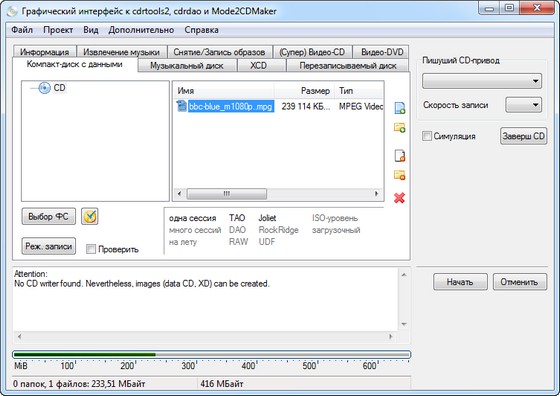Select the Компакт-диск с данными tab
560x396 pixels.
coord(75,64)
